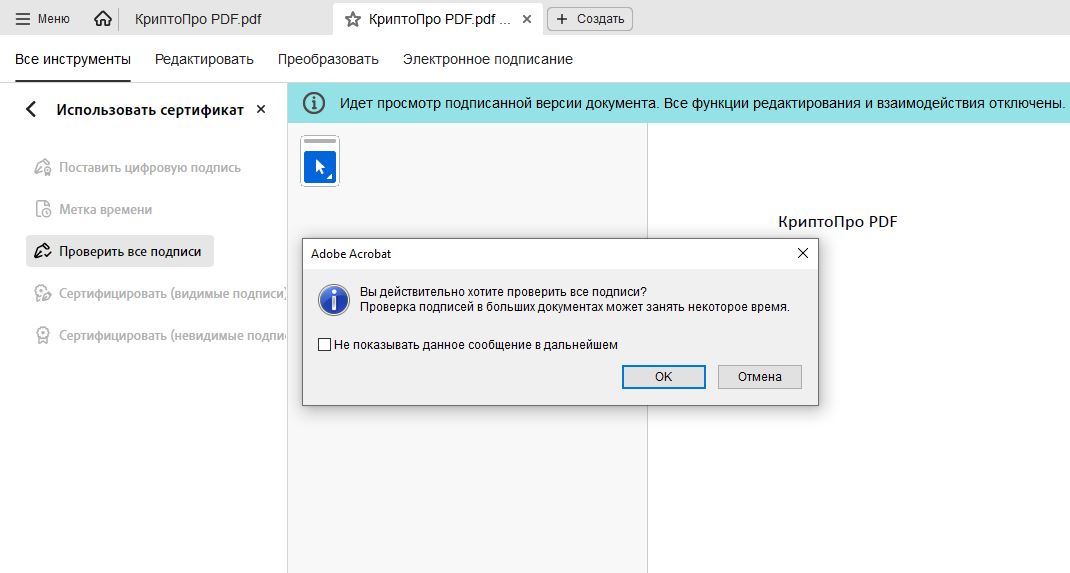The width and height of the screenshot is (1070, 573).
Task: Open the Редактировать tab
Action: (x=204, y=59)
